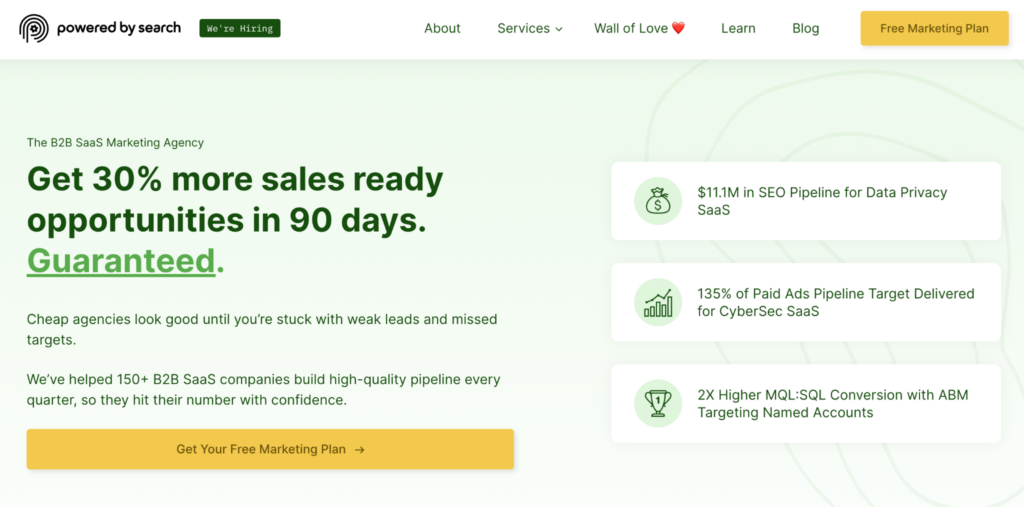Click the underlined Guaranteed link
Viewport: 1024px width, 507px height.
click(x=121, y=260)
